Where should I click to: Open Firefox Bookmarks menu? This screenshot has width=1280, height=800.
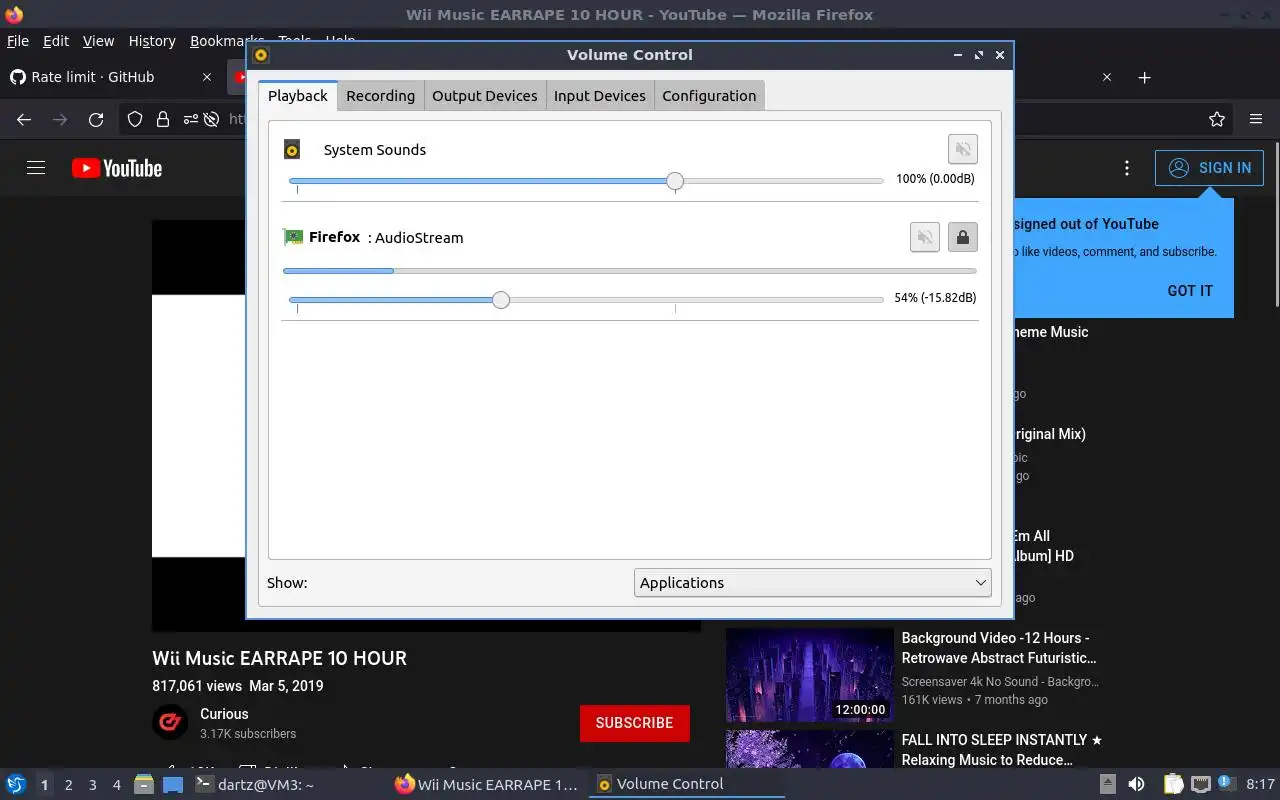tap(220, 41)
